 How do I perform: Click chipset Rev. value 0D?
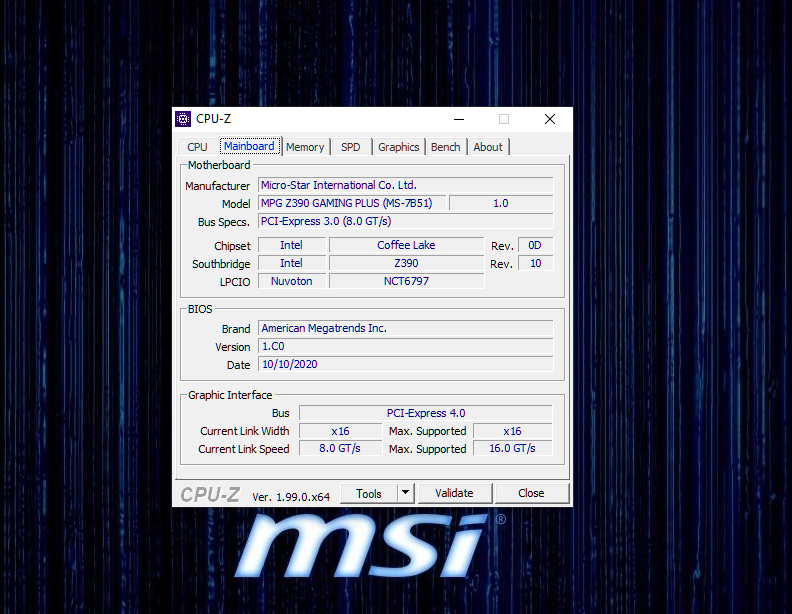(x=535, y=245)
